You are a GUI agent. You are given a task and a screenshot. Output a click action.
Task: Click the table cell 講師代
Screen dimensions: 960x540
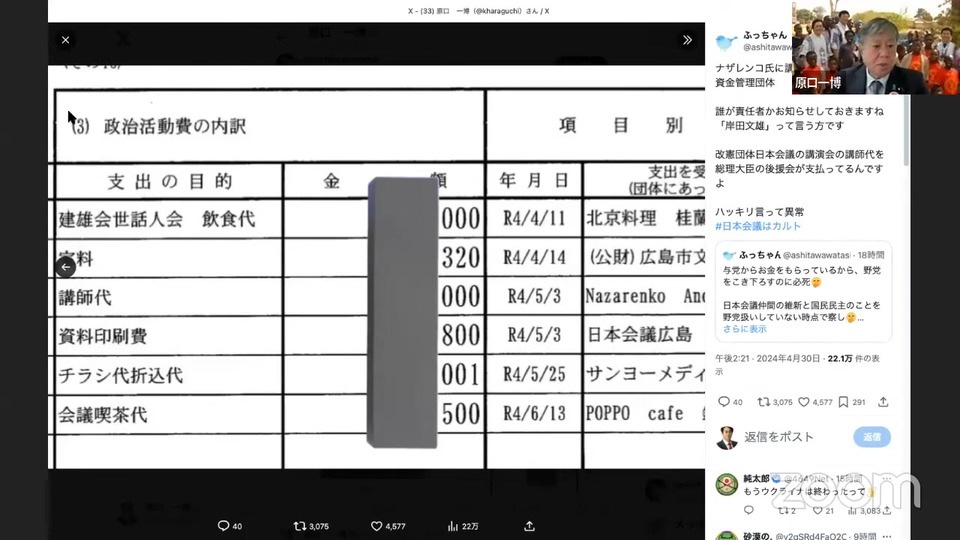pyautogui.click(x=169, y=297)
